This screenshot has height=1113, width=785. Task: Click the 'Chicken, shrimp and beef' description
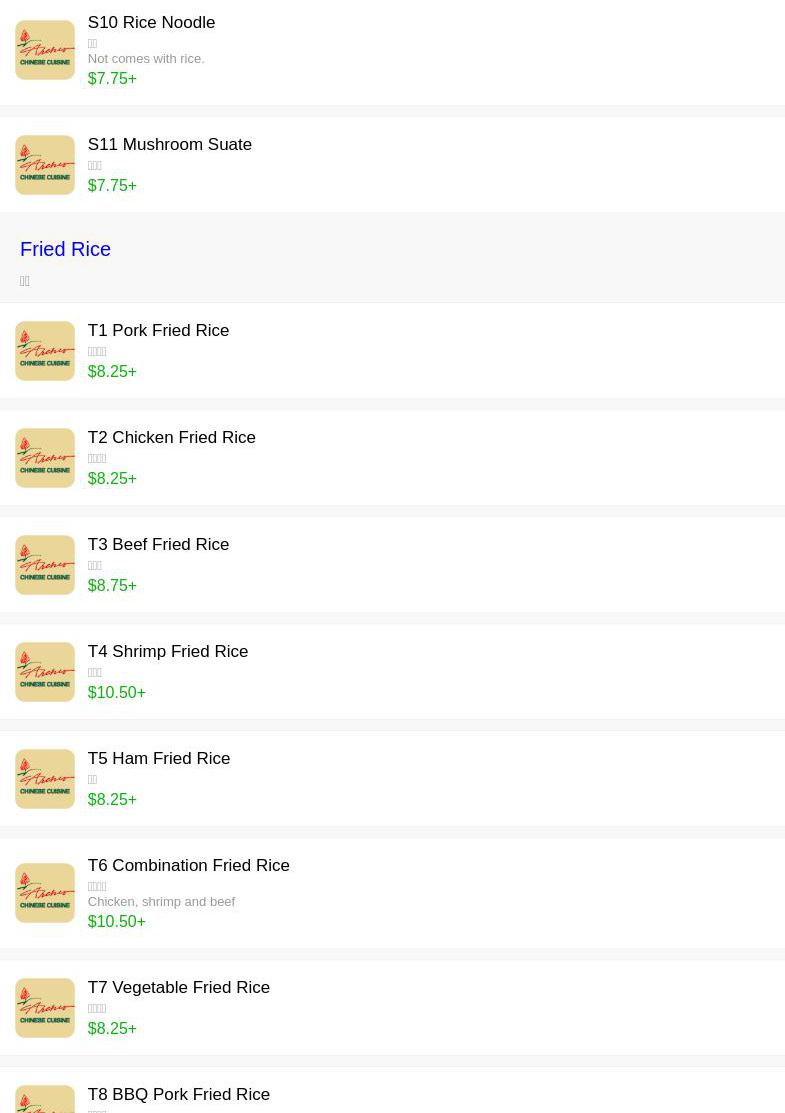[161, 902]
